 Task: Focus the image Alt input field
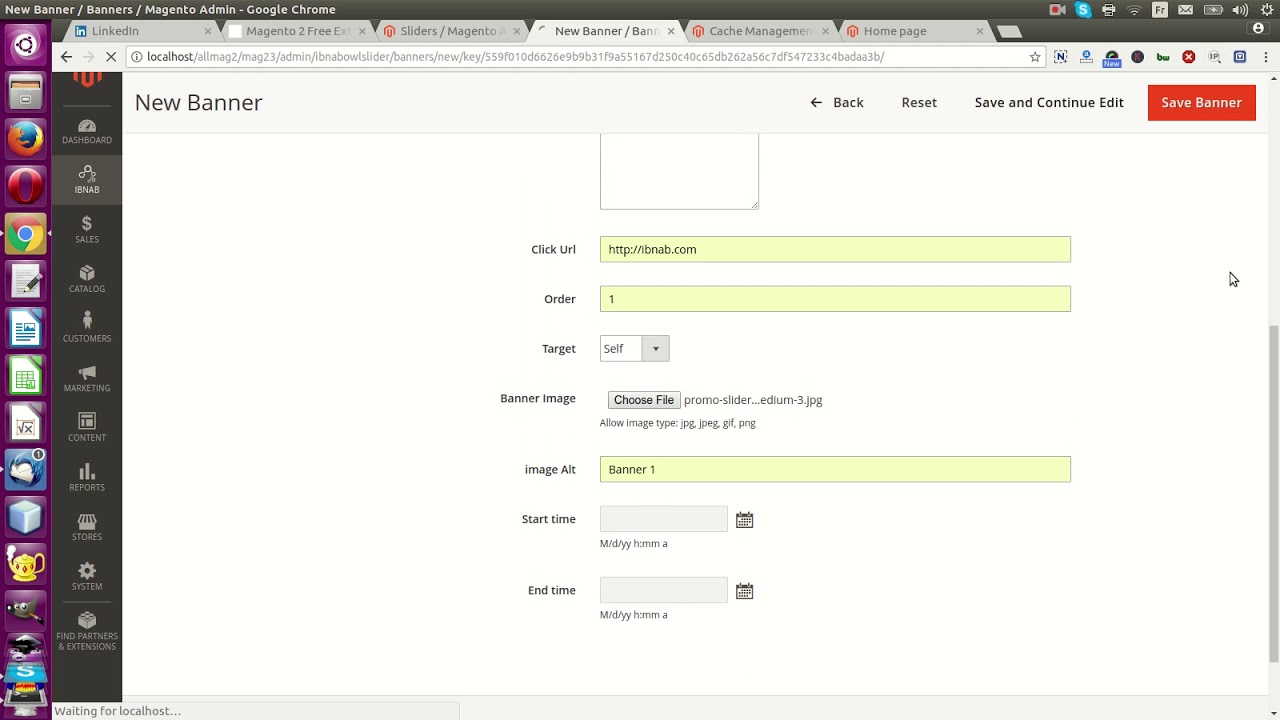pos(835,469)
